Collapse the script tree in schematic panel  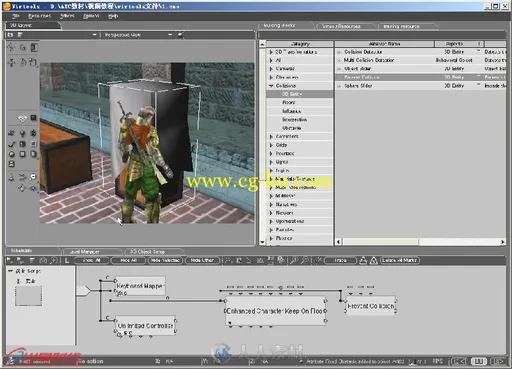click(x=10, y=271)
